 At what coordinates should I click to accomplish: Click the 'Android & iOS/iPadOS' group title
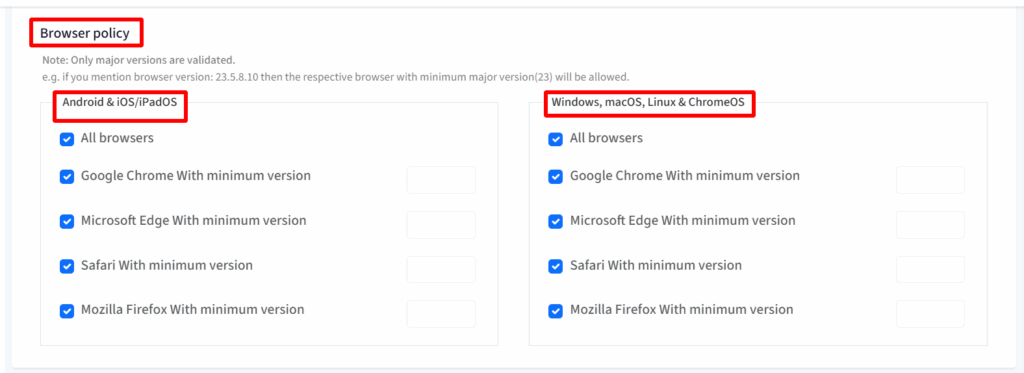coord(120,102)
